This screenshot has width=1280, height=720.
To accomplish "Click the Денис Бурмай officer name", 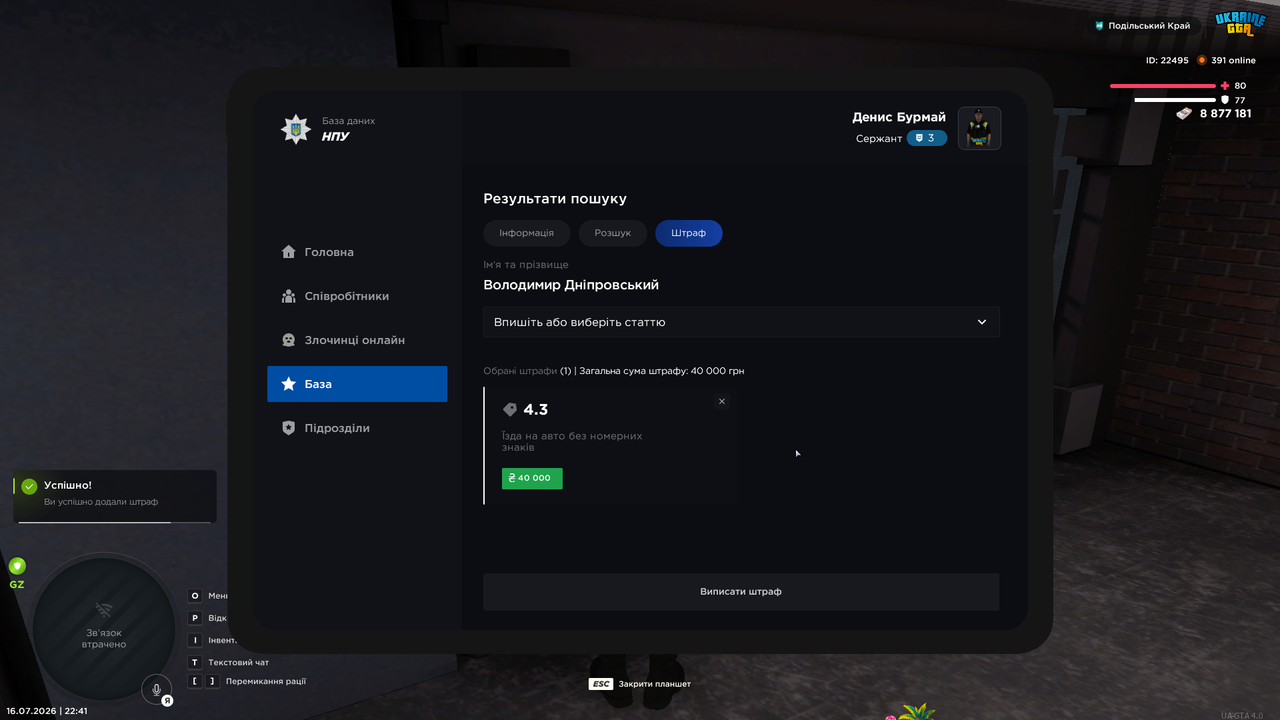I will click(899, 117).
